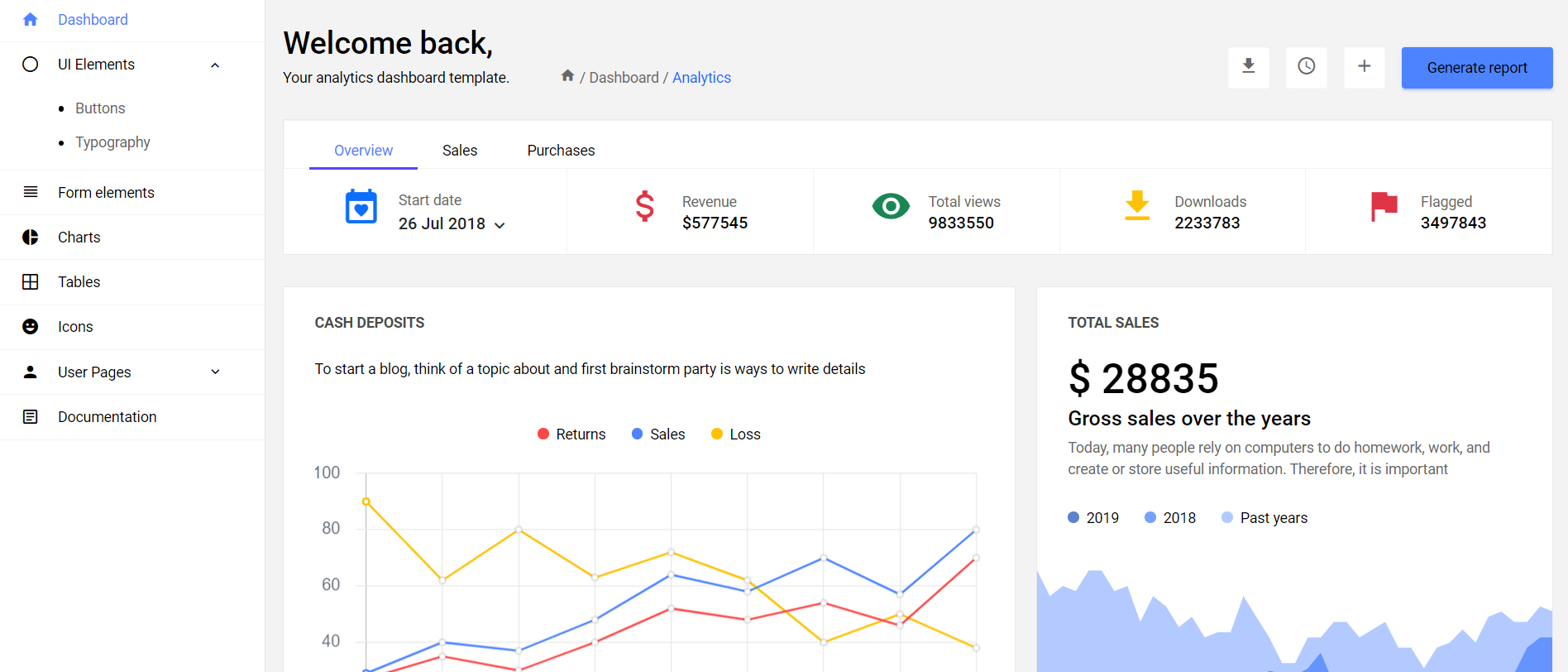This screenshot has height=672, width=1568.
Task: Click the 2019 legend color dot
Action: 1073,517
